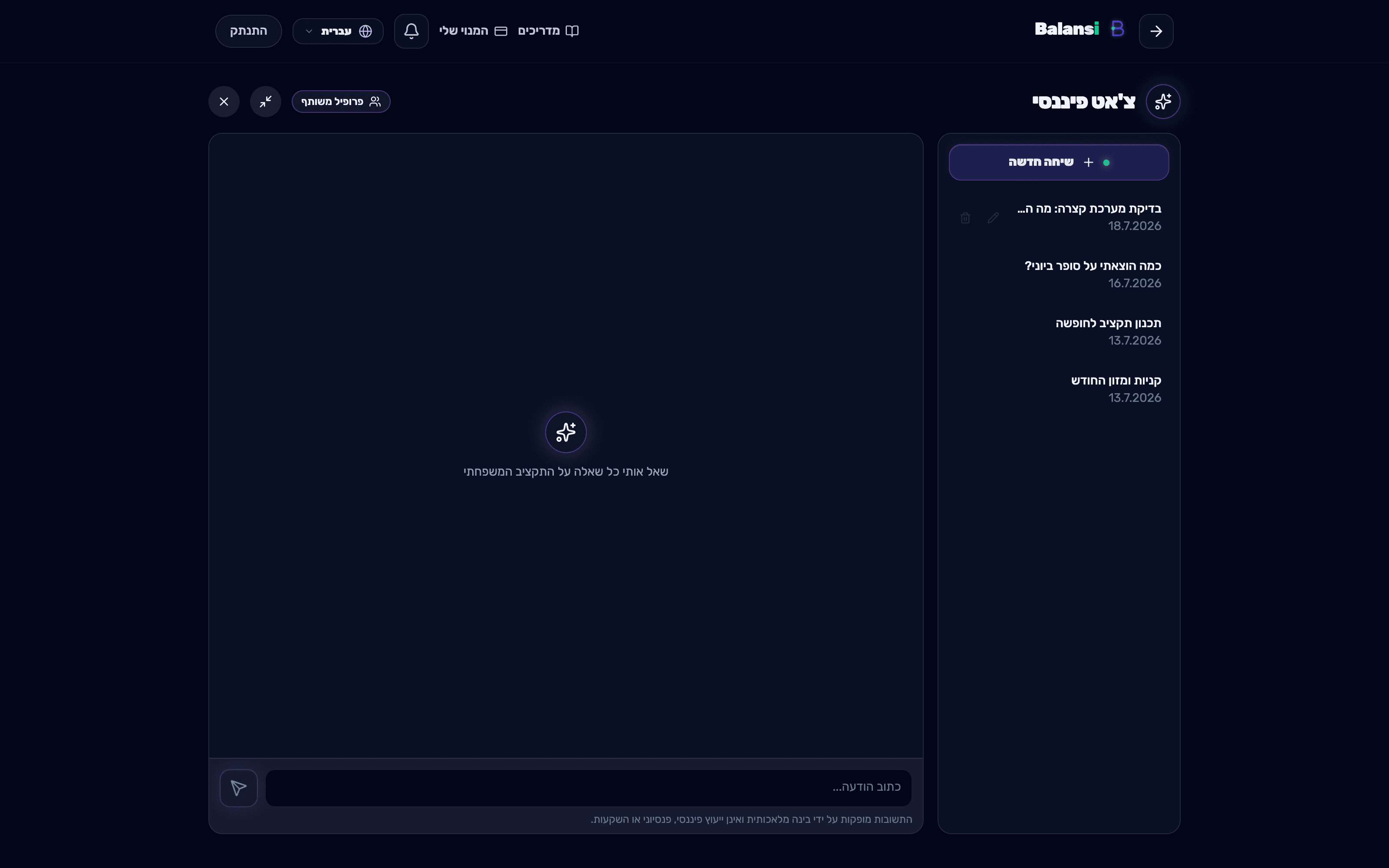Open conversation קניות ומזון החודש
The image size is (1389, 868).
coord(1059,389)
